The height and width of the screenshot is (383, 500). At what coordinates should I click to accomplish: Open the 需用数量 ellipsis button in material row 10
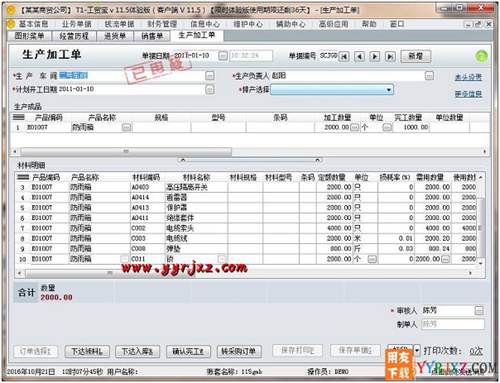point(446,259)
